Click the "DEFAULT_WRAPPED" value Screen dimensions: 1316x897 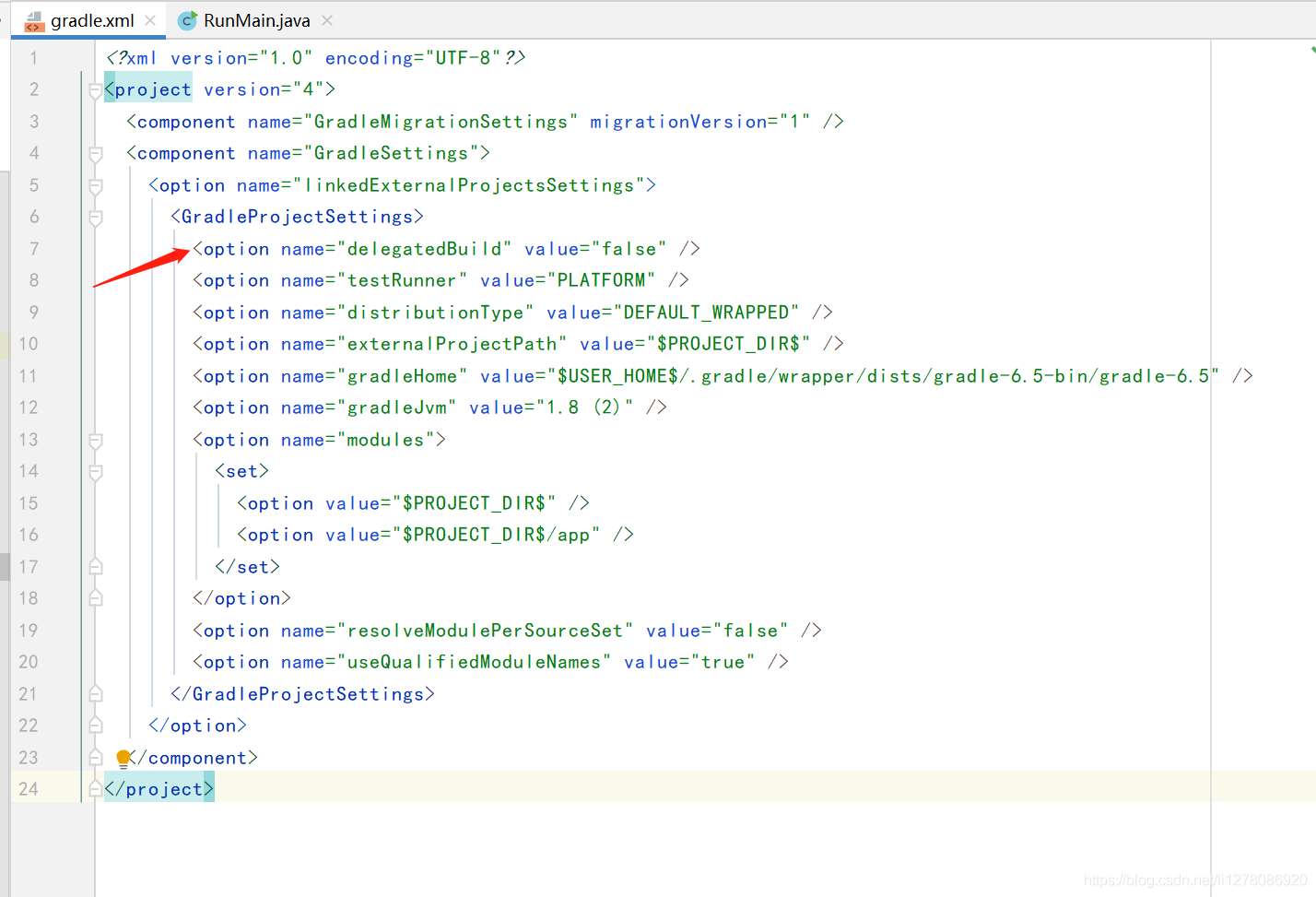pos(706,313)
